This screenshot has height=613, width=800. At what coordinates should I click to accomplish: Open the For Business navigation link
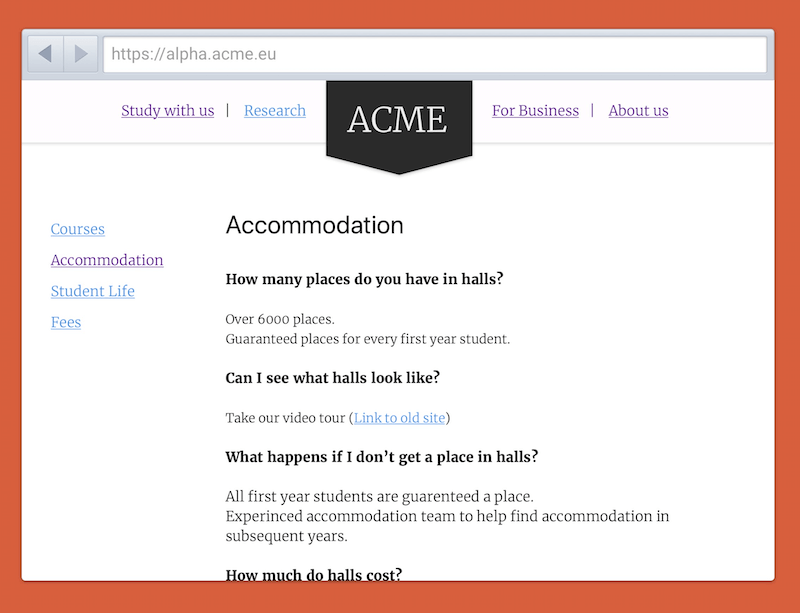point(535,111)
